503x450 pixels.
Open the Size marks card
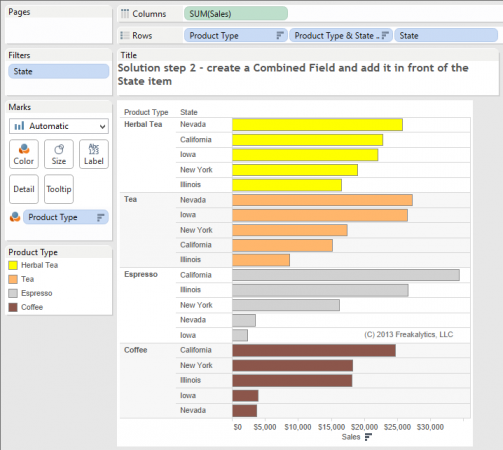tap(59, 154)
